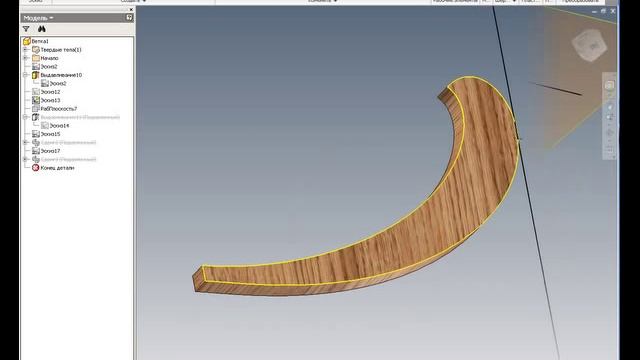
Task: Click the Эскиз13 sketch icon
Action: click(36, 100)
